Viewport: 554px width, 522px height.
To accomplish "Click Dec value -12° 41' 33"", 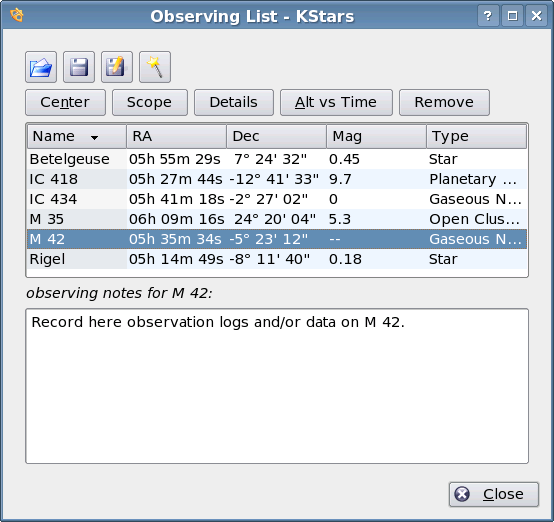I will tap(274, 179).
